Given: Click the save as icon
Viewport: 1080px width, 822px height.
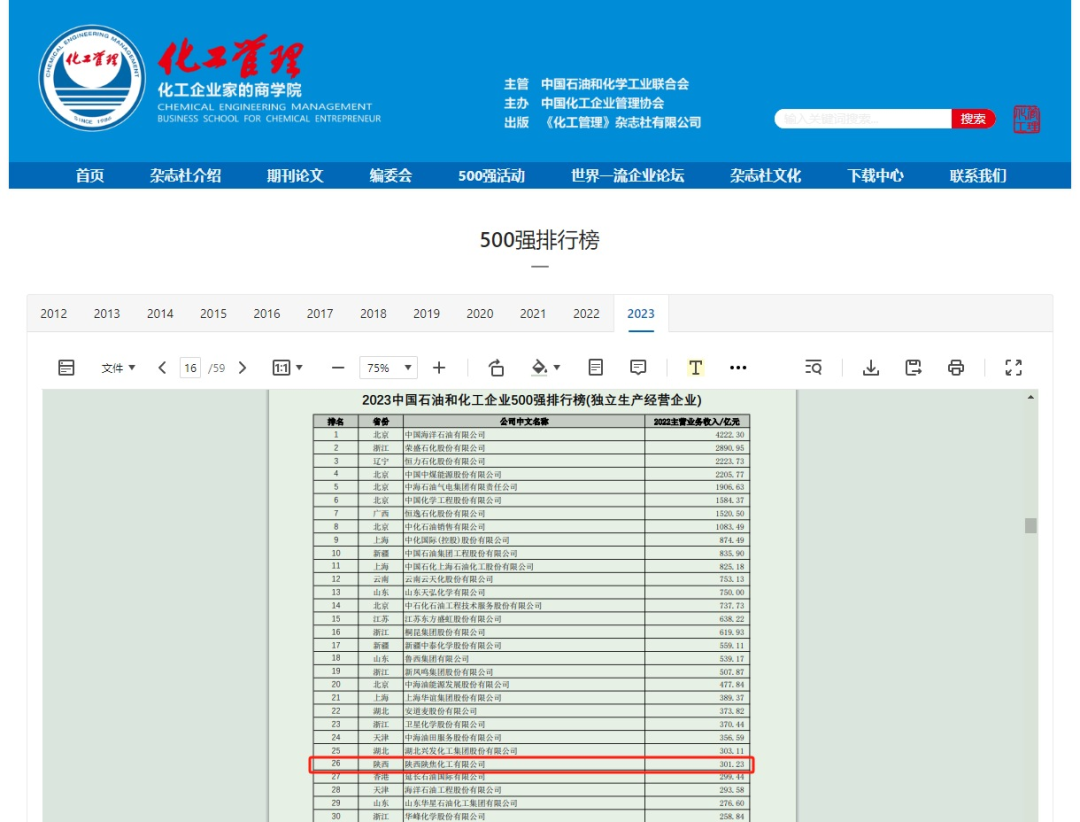Looking at the screenshot, I should pyautogui.click(x=913, y=368).
